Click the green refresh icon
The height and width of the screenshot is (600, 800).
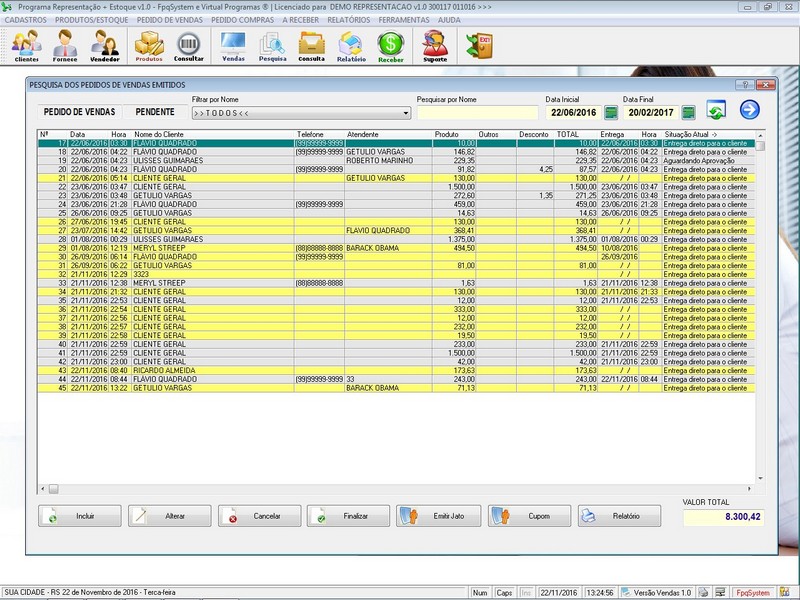click(x=716, y=110)
